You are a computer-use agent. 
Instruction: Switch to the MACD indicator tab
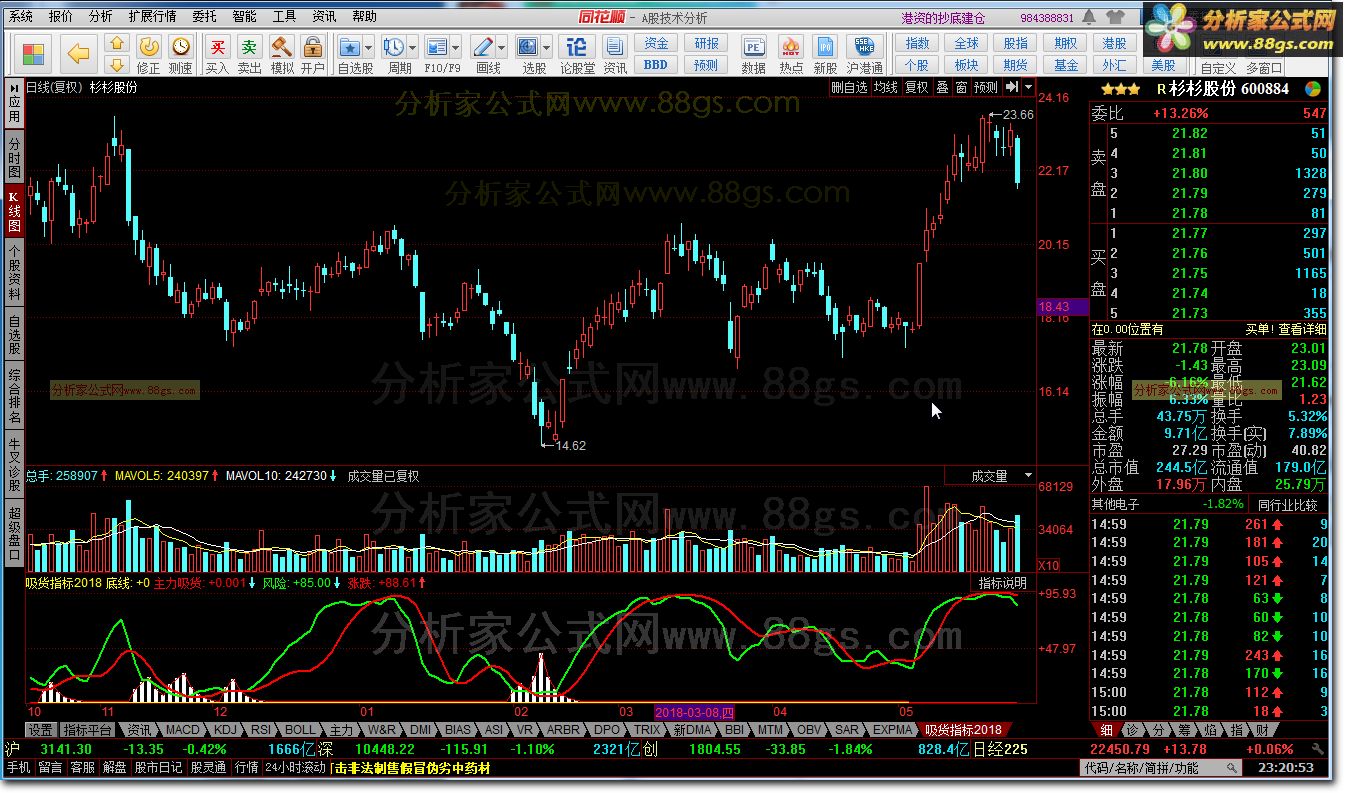coord(183,730)
